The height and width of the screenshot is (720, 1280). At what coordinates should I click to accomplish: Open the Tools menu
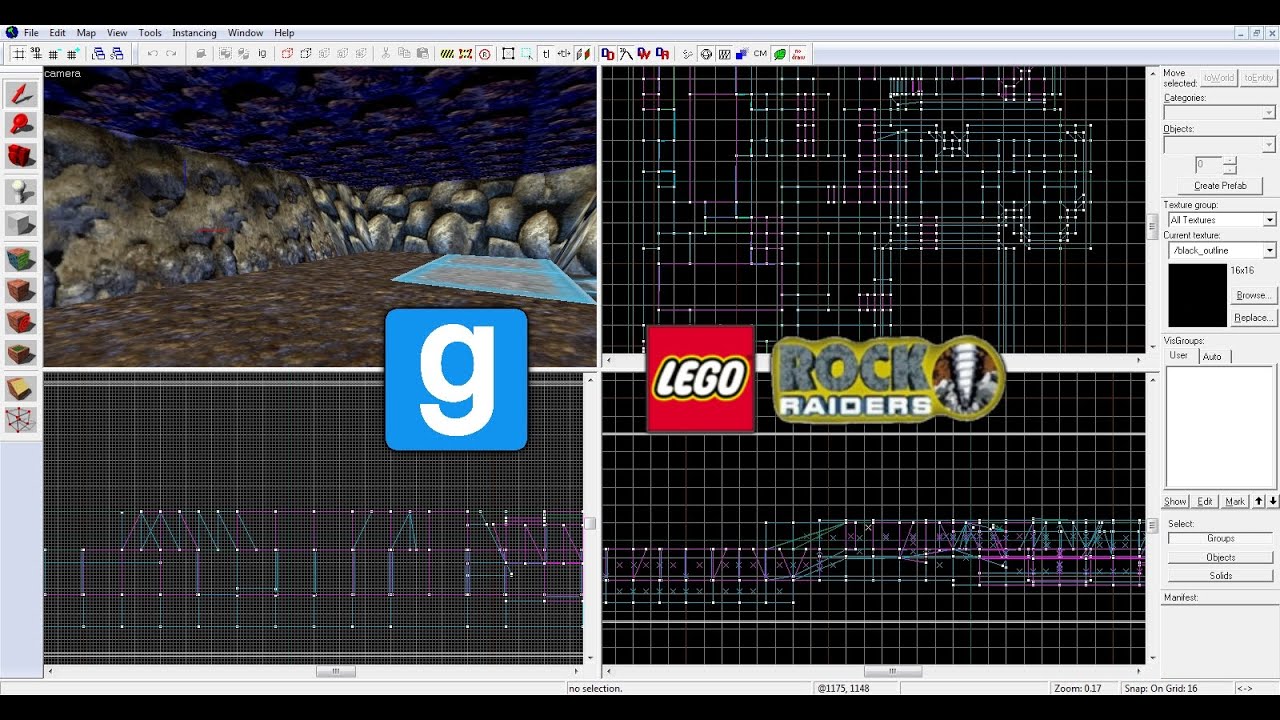tap(150, 33)
